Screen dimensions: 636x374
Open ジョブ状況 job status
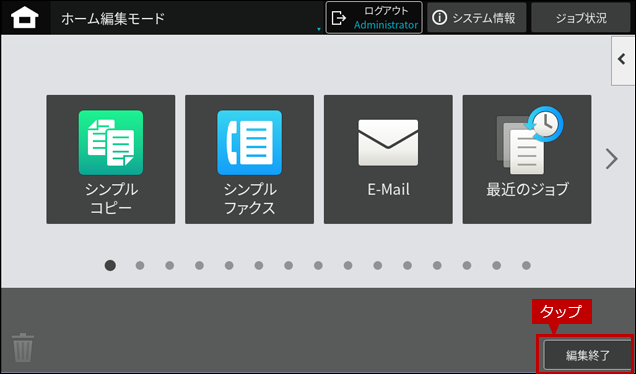pyautogui.click(x=581, y=17)
